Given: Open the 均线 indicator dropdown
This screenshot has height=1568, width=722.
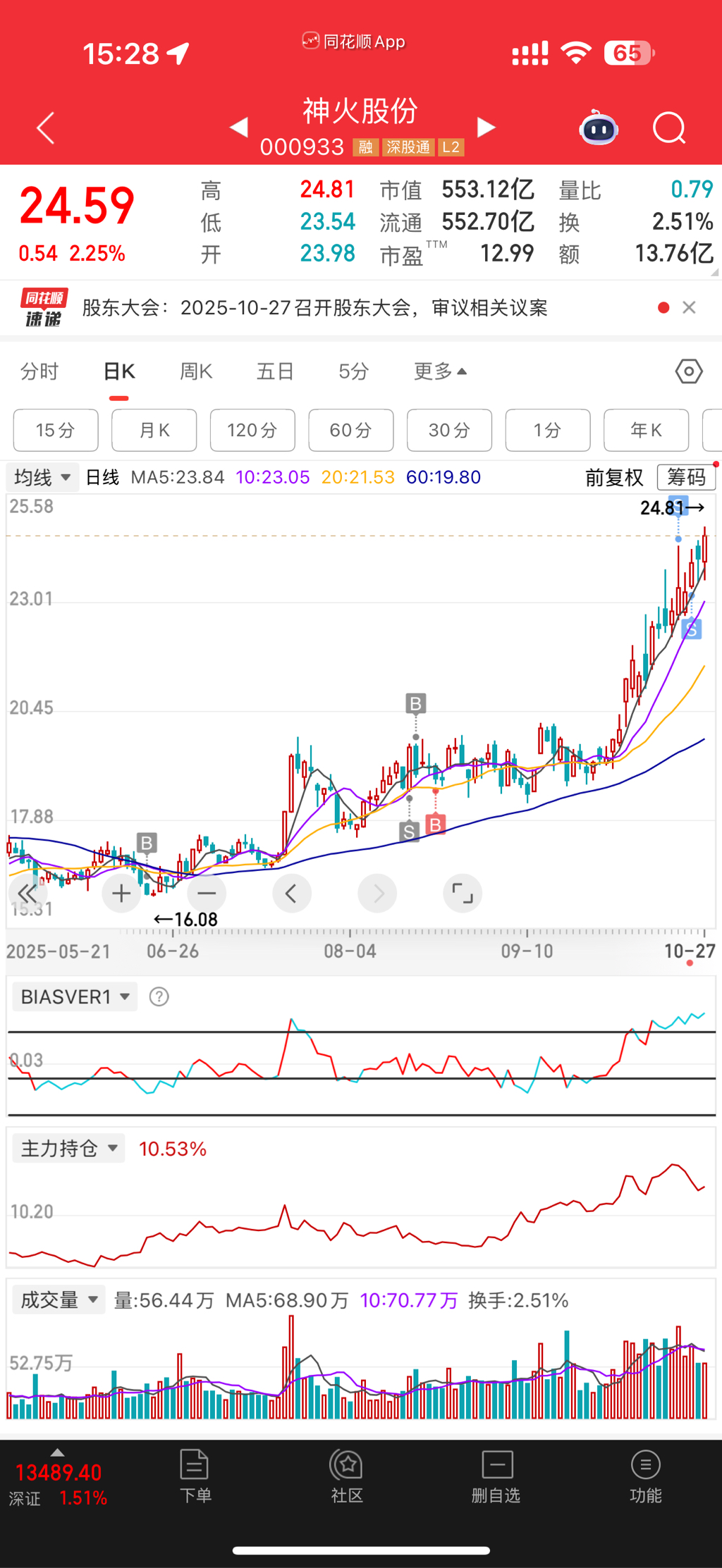Looking at the screenshot, I should tap(42, 477).
